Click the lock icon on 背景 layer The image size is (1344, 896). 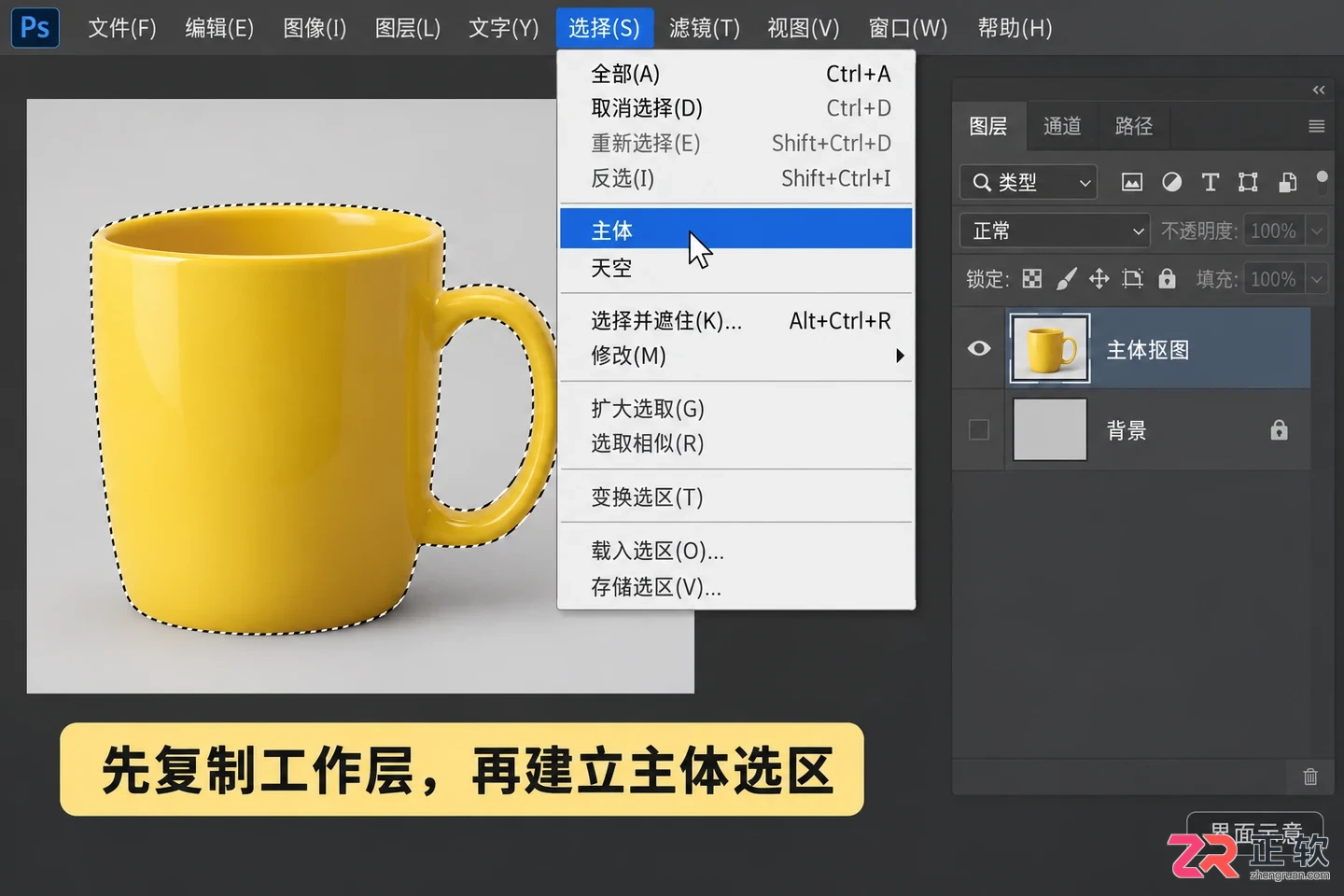point(1279,429)
